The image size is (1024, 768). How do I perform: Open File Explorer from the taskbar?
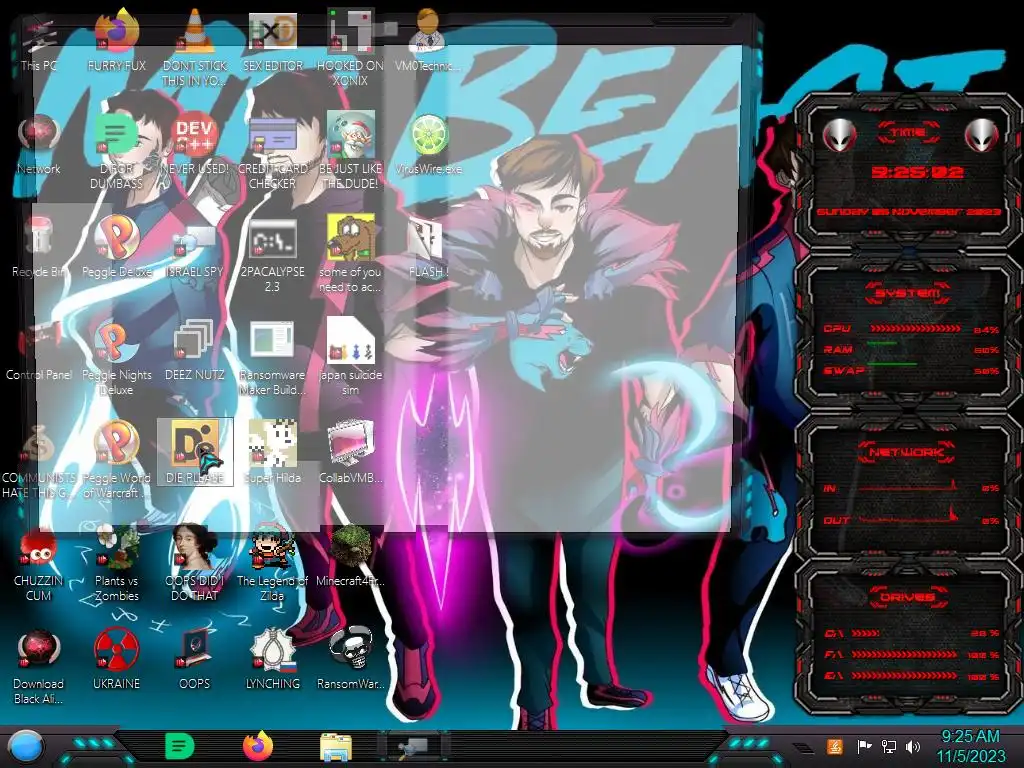(336, 747)
